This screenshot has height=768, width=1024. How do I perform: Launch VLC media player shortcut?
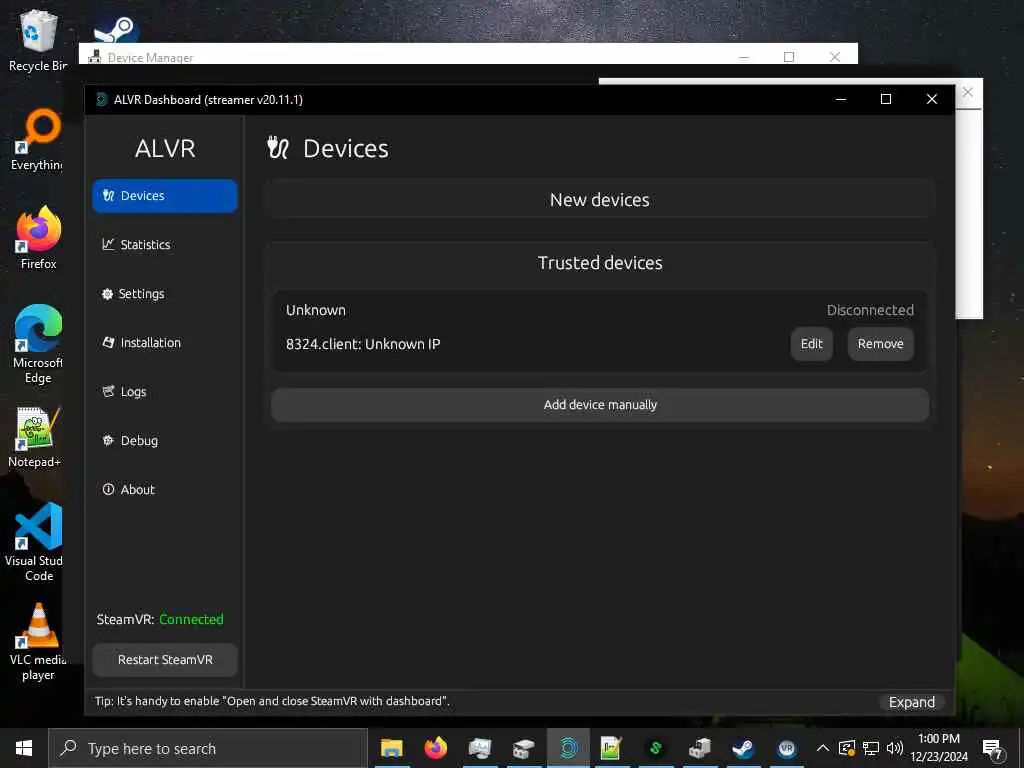pyautogui.click(x=38, y=642)
